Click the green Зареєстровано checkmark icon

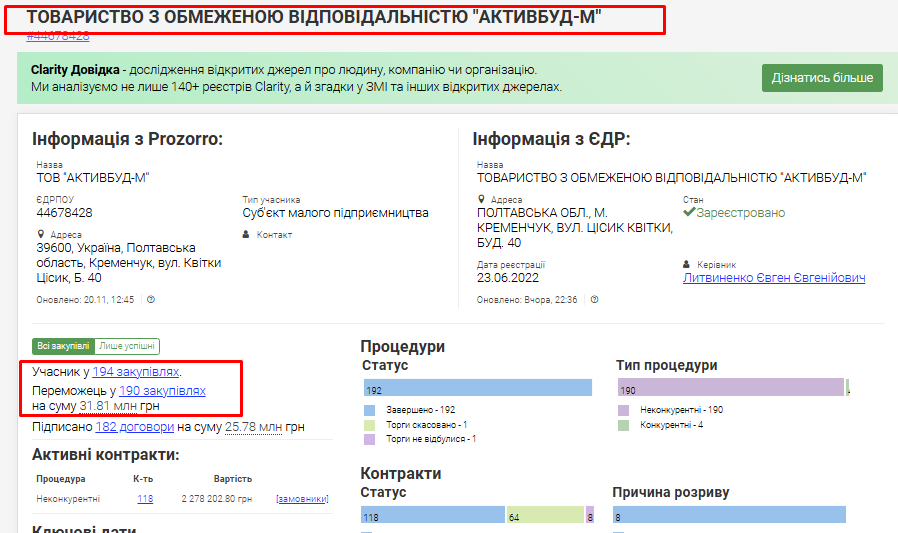point(689,213)
